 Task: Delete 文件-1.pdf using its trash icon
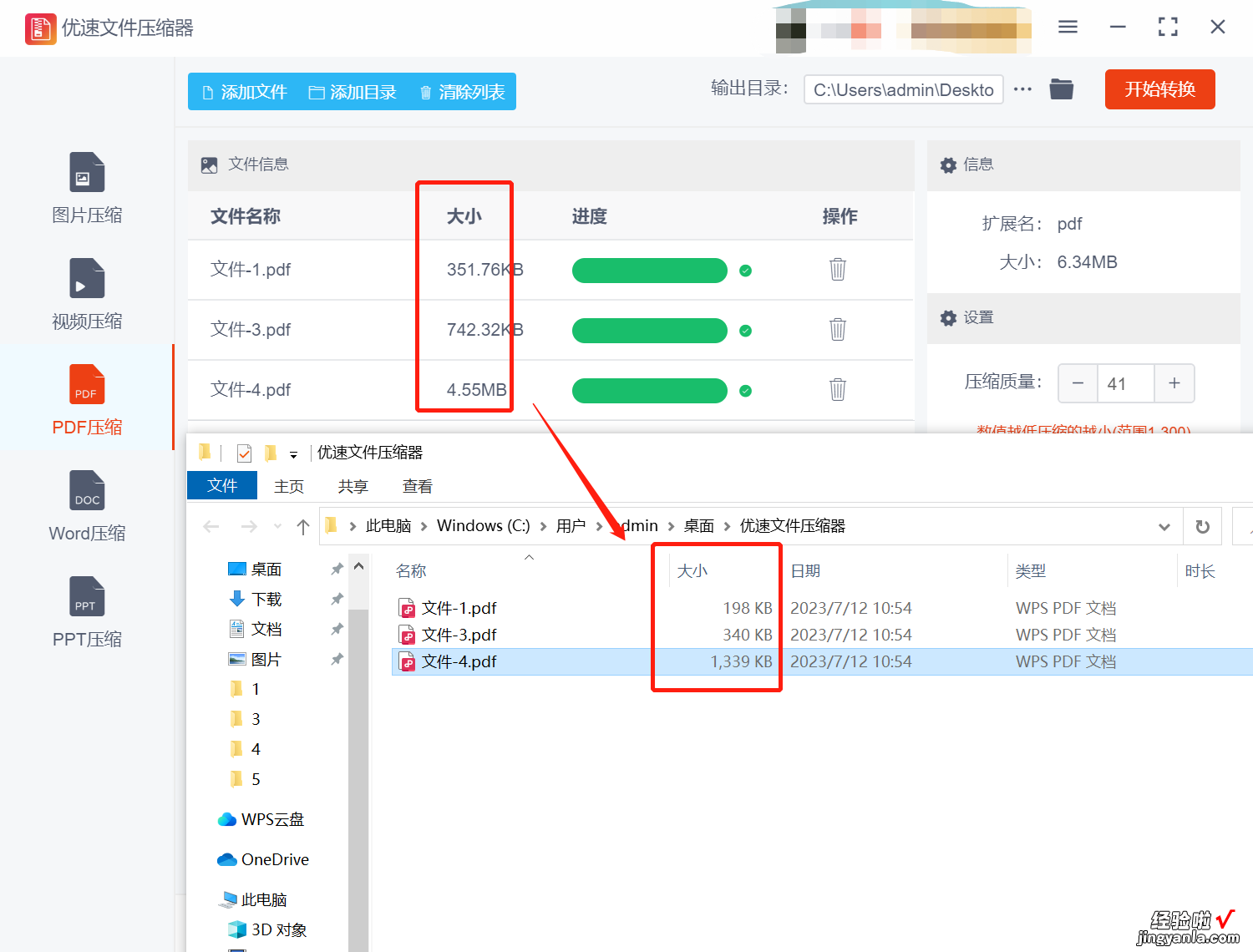click(x=838, y=269)
